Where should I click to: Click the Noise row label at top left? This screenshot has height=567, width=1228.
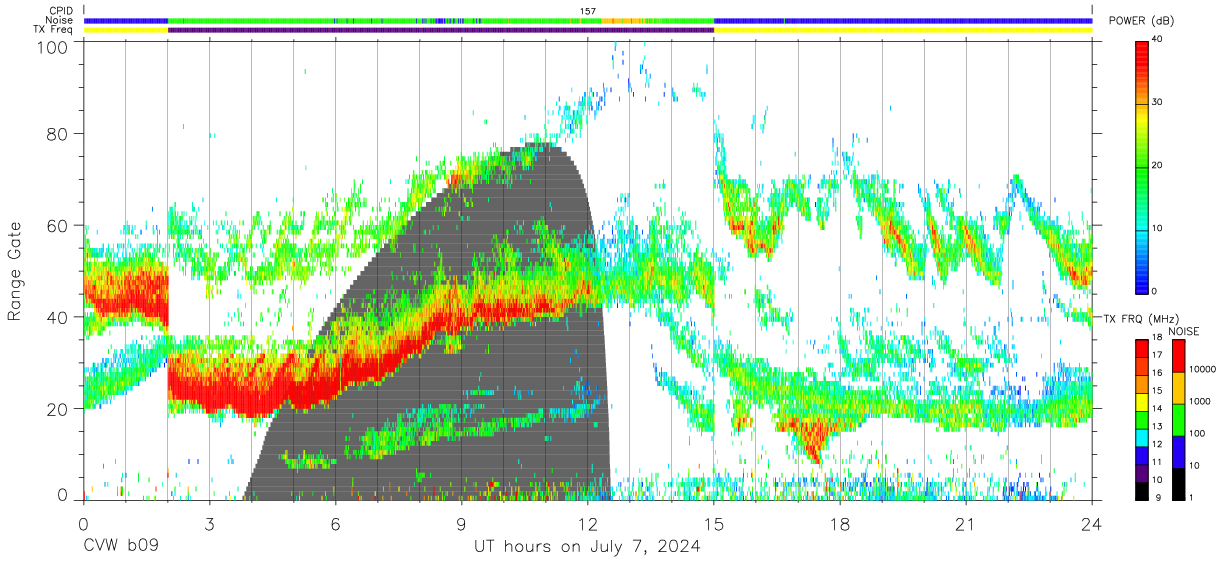point(59,20)
